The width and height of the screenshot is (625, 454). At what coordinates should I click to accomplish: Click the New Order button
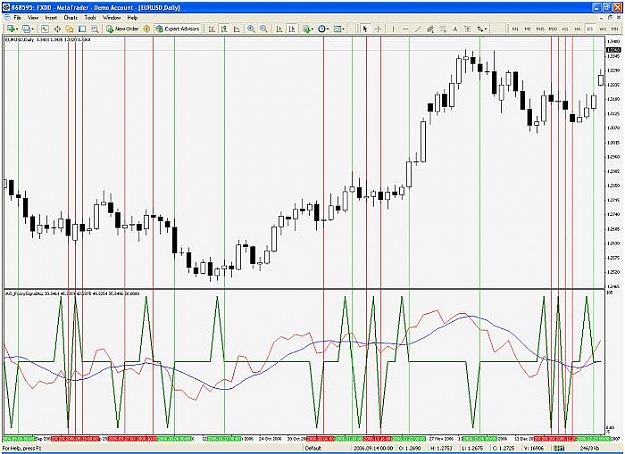(x=122, y=29)
